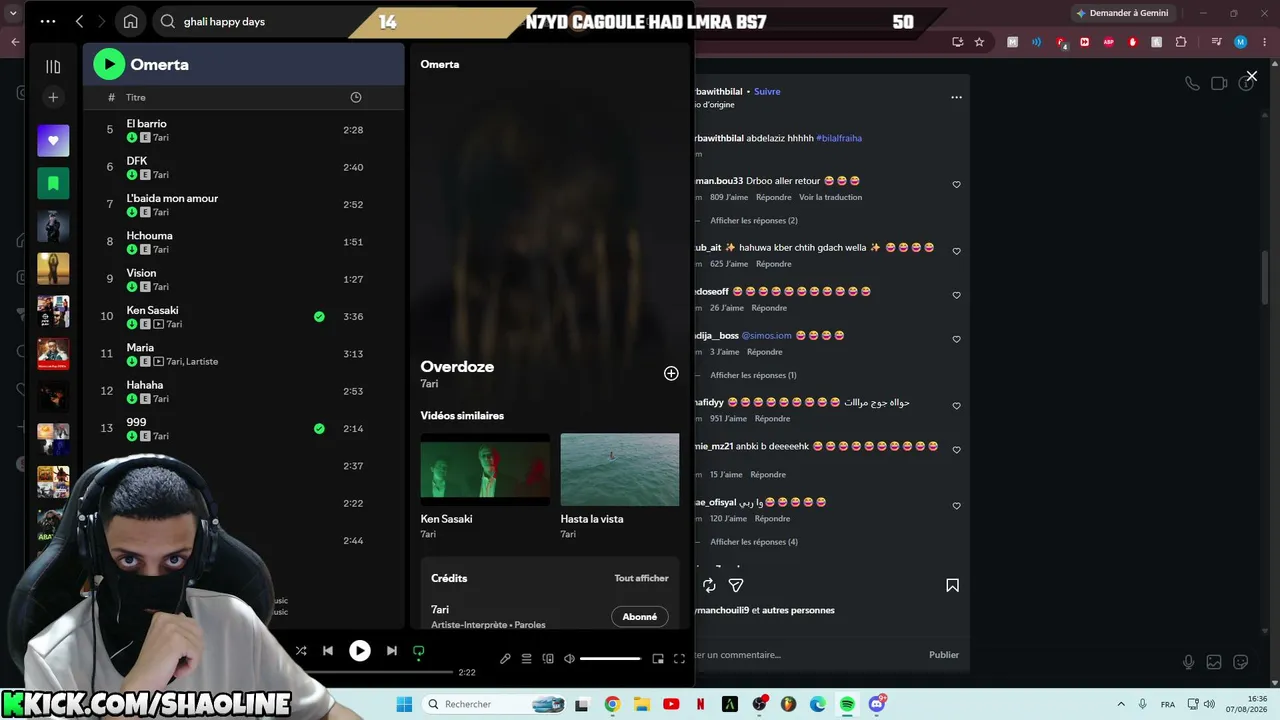Open connect to a device panel
This screenshot has height=720, width=1280.
[x=548, y=659]
